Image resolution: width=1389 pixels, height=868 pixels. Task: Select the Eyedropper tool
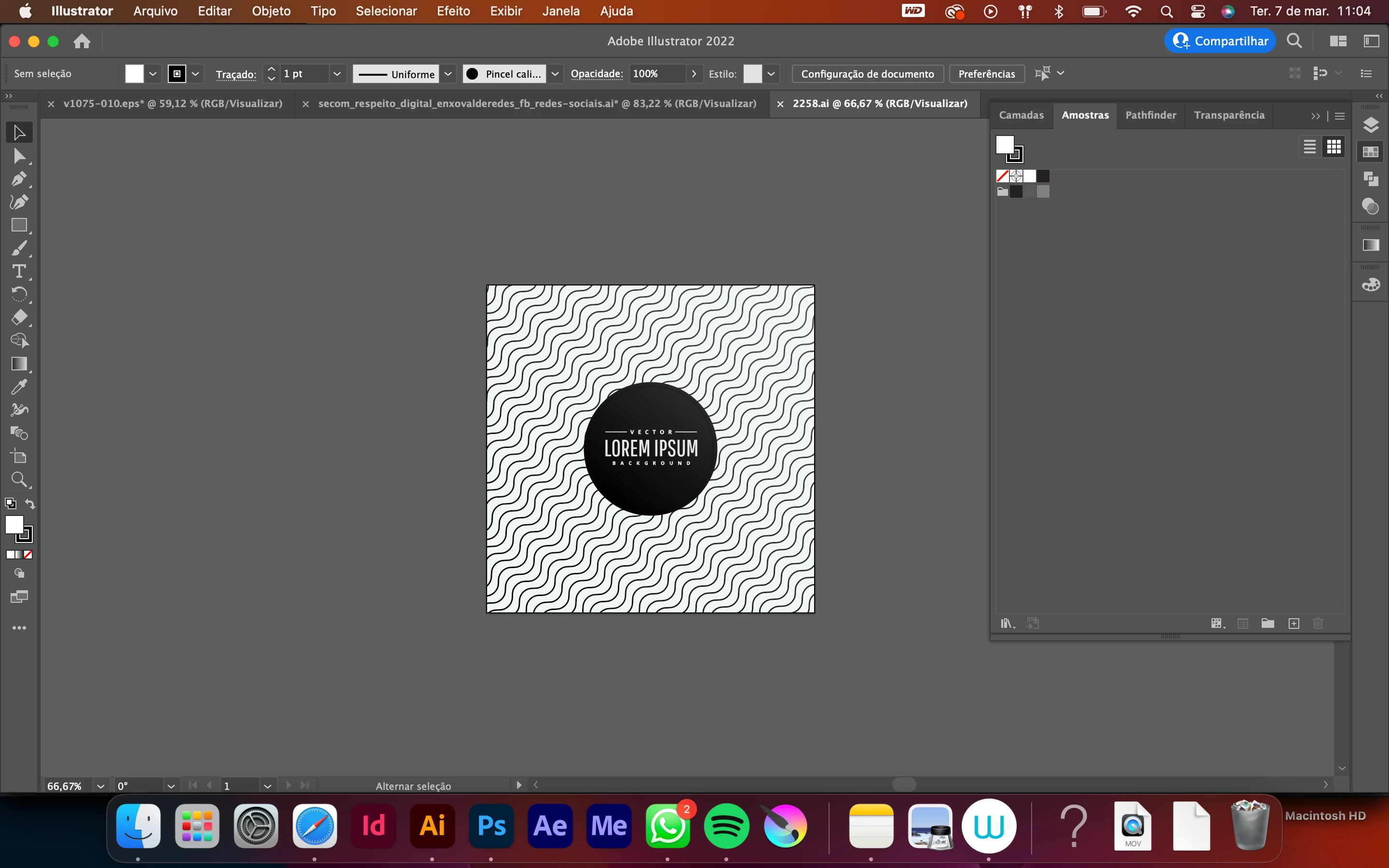(x=19, y=387)
